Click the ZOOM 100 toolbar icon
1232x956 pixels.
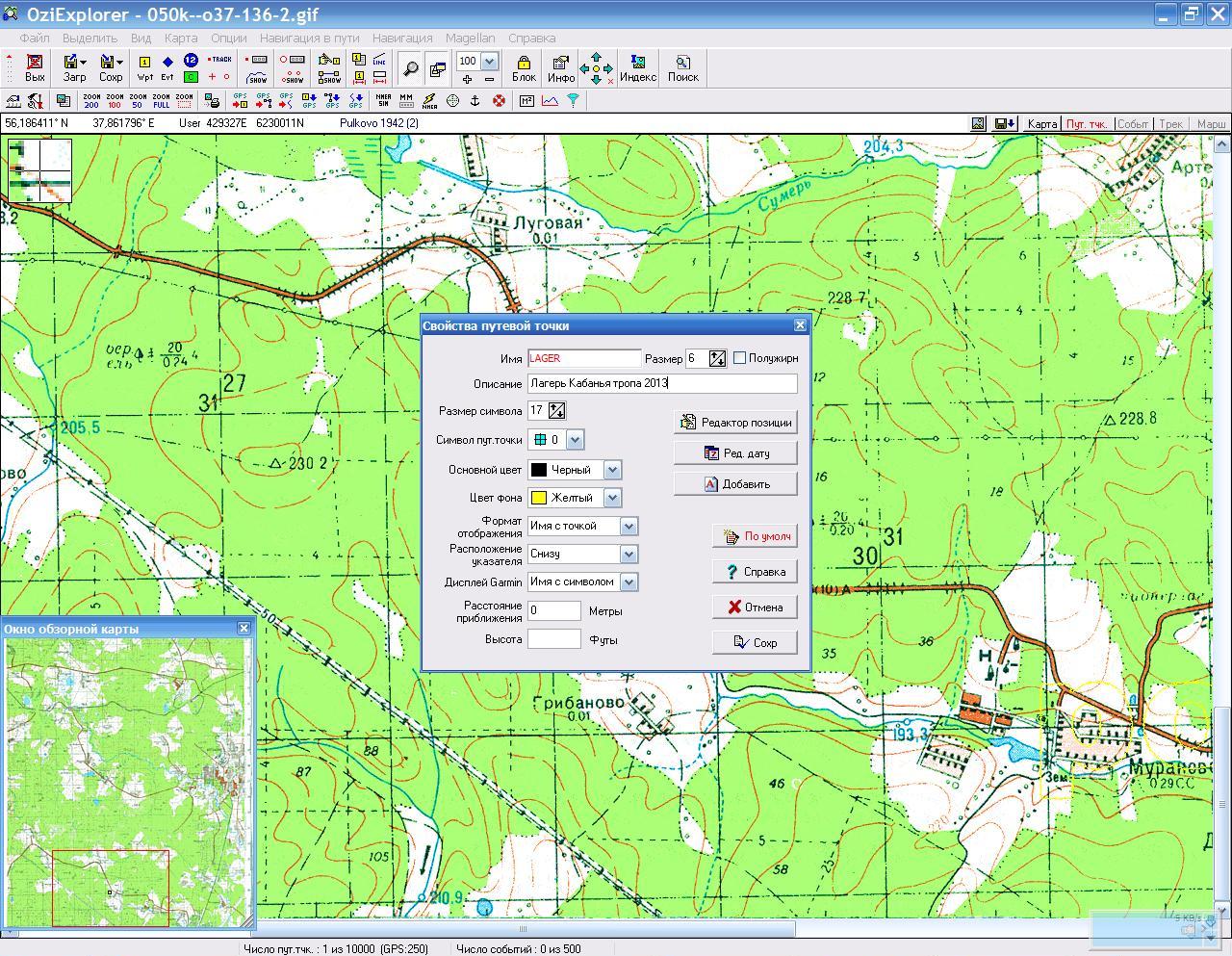click(115, 100)
